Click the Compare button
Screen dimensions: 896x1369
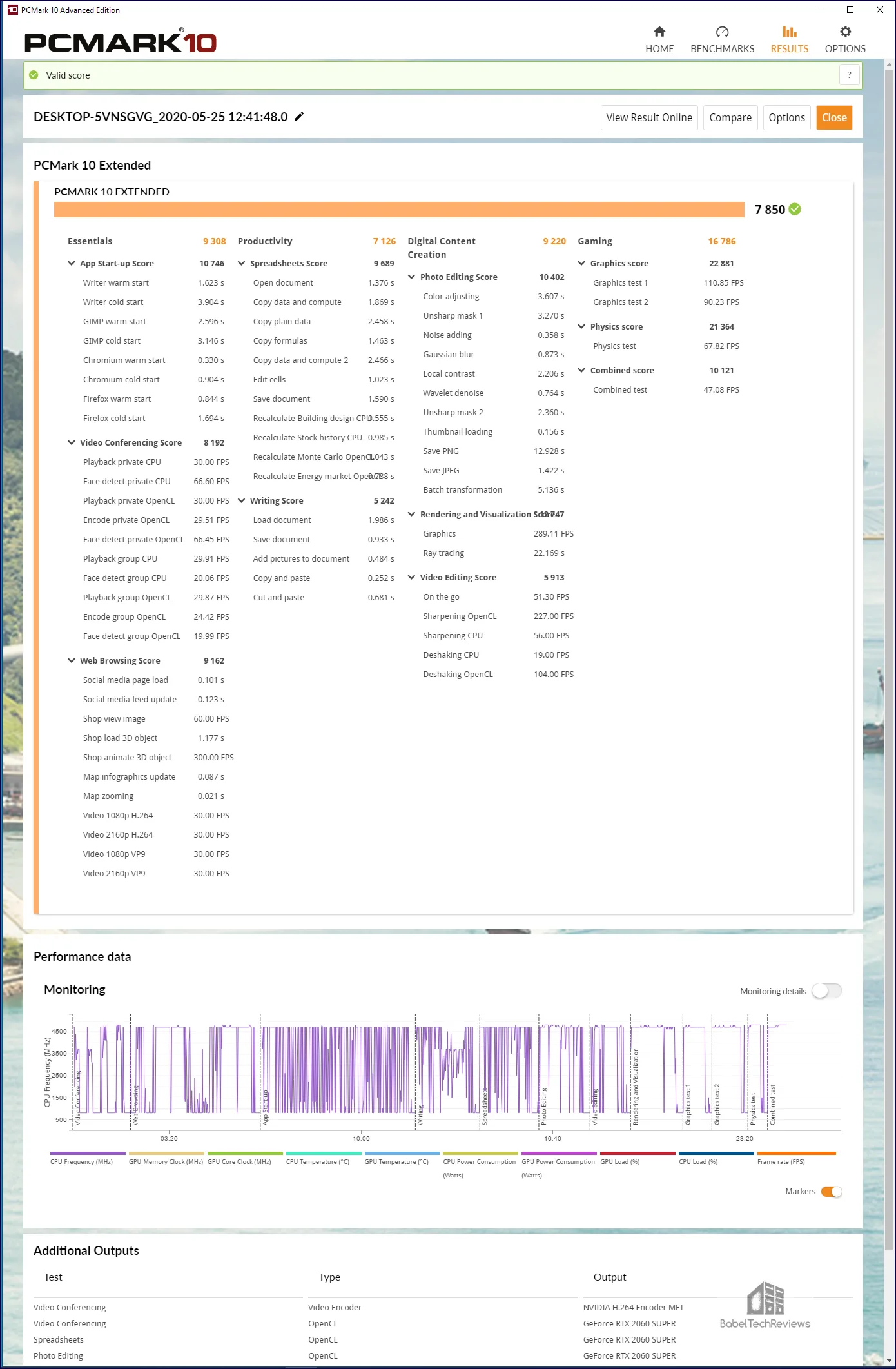pyautogui.click(x=730, y=117)
